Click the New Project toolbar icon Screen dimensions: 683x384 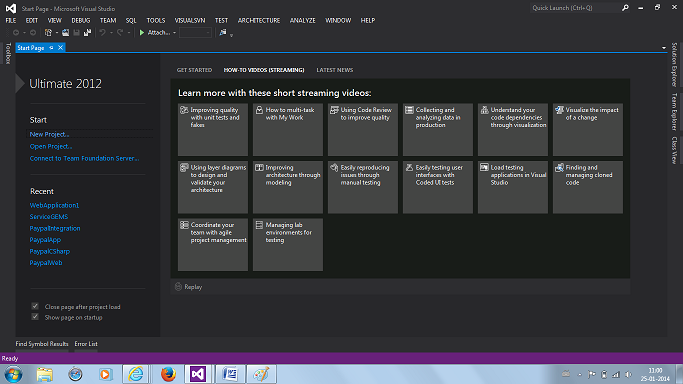[x=48, y=33]
